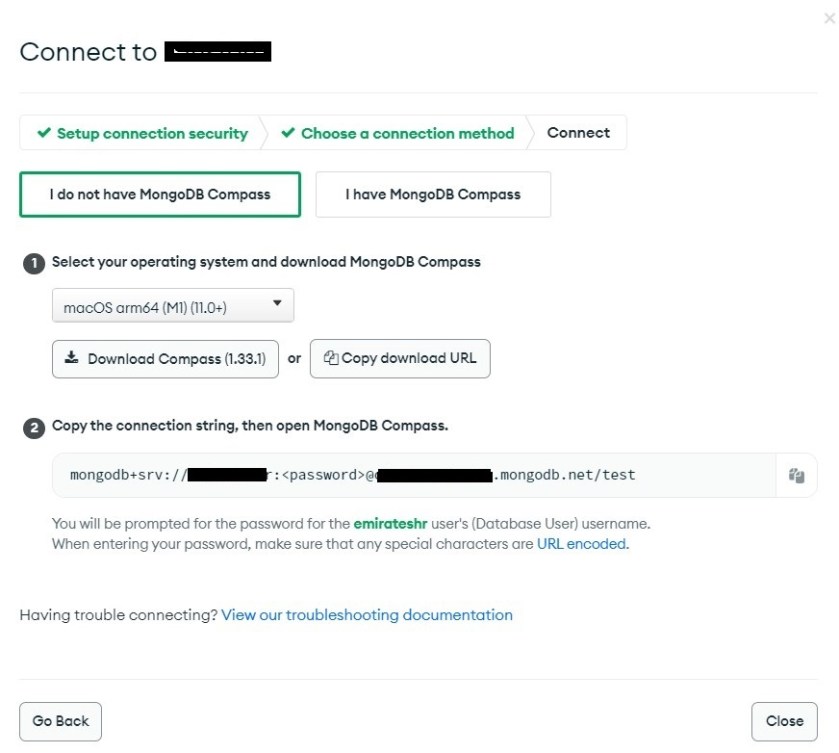Click the step 2 number badge
Screen dimensions: 839x753
(33, 428)
